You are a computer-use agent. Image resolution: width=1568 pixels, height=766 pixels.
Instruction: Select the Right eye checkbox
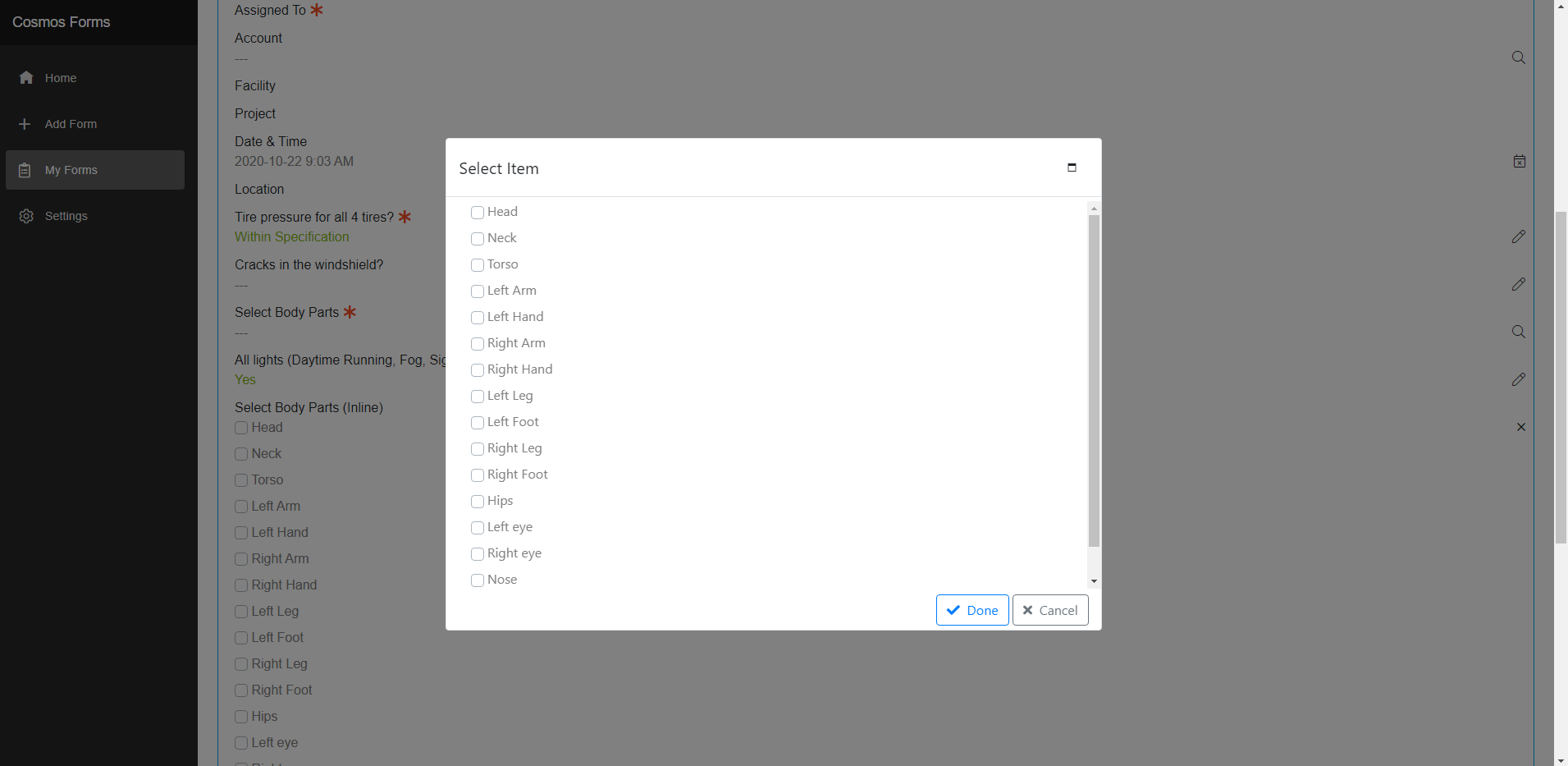pyautogui.click(x=478, y=554)
